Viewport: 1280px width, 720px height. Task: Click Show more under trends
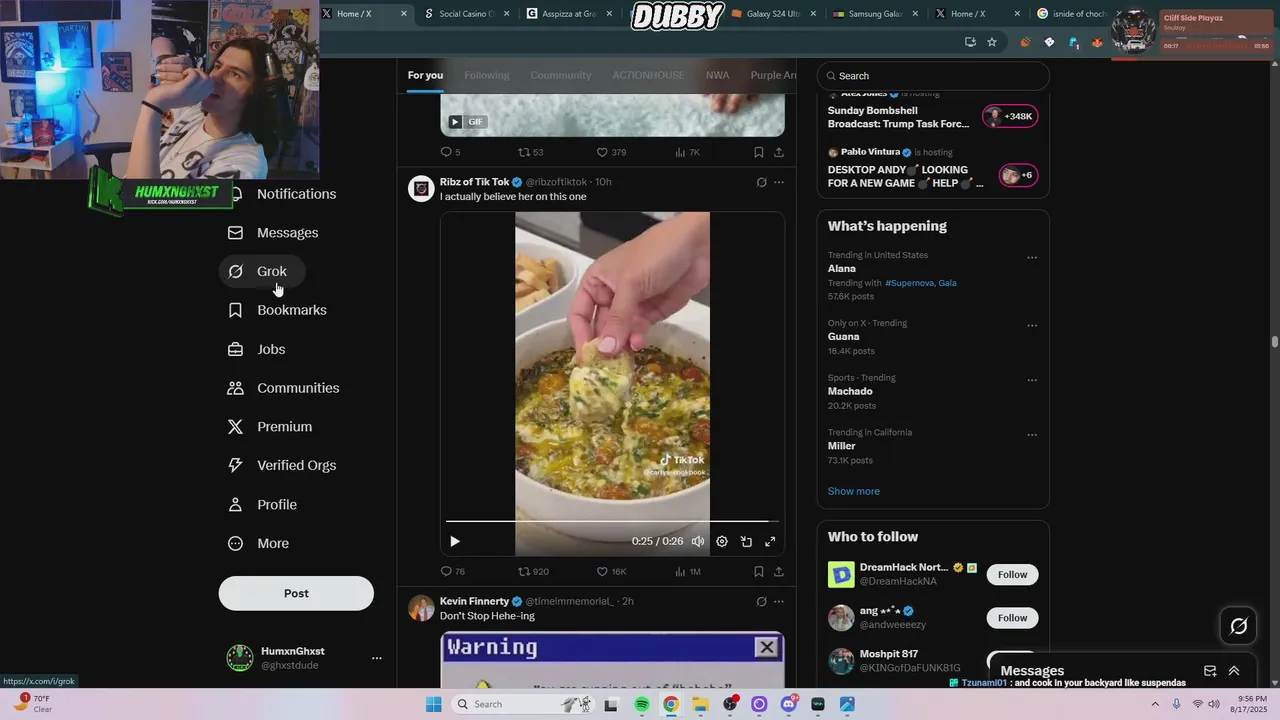(x=853, y=491)
